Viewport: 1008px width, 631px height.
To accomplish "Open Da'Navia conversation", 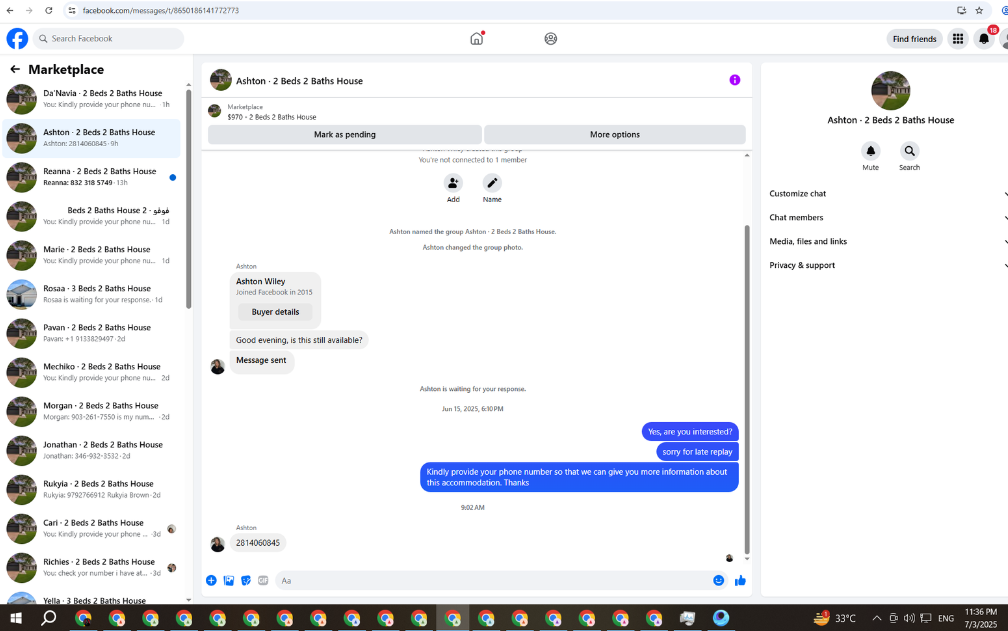I will click(91, 99).
